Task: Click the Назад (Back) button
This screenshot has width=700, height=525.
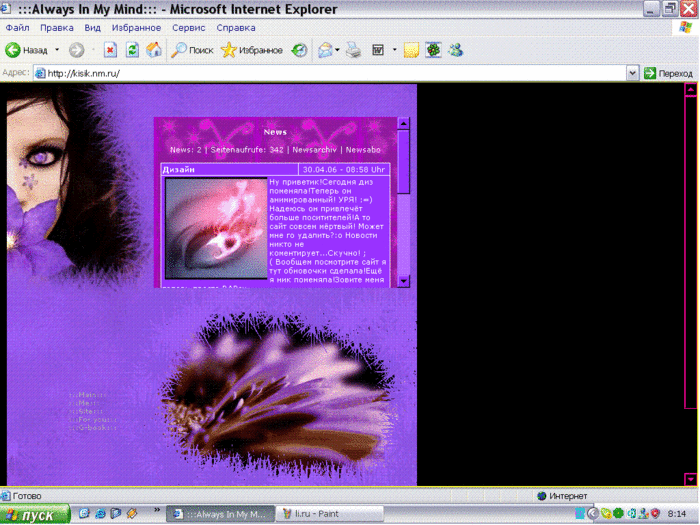Action: click(x=27, y=50)
